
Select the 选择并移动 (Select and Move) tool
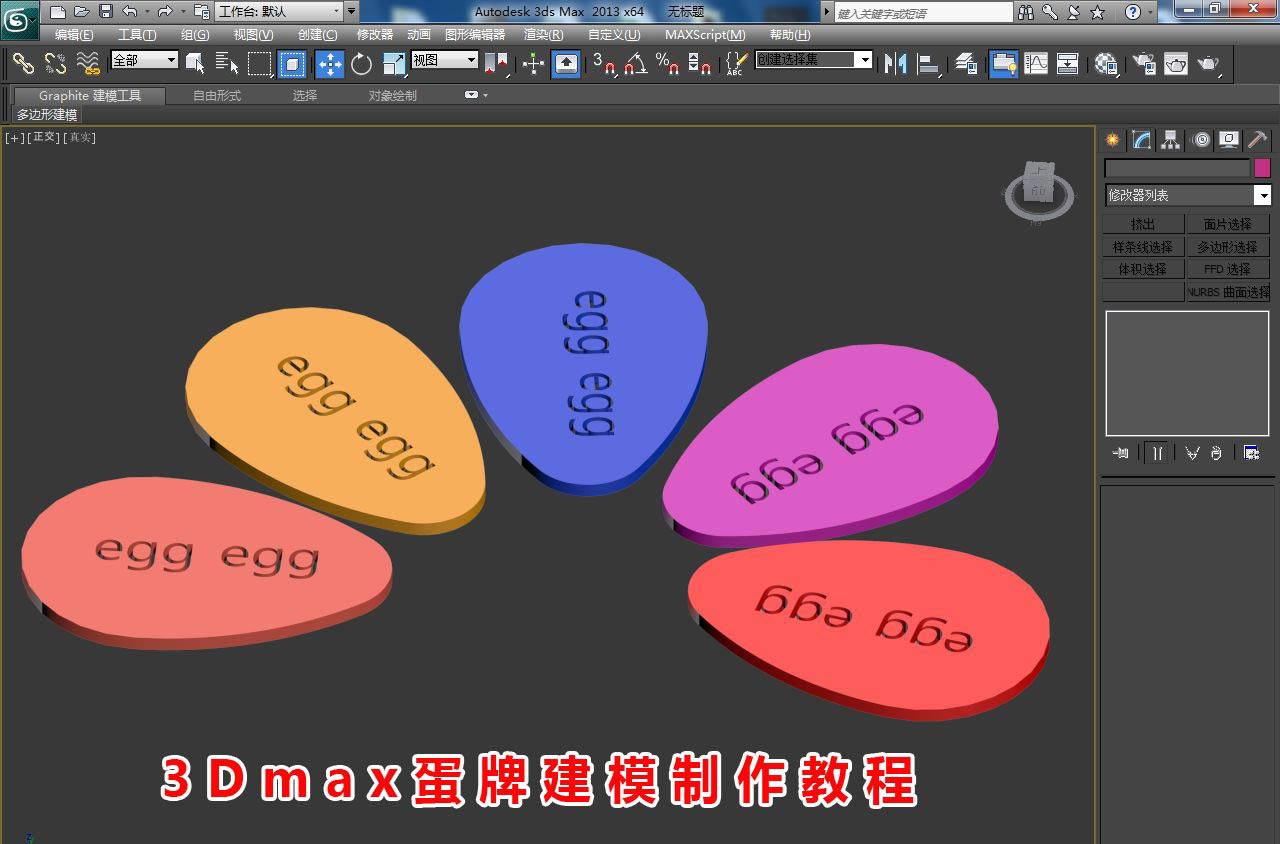click(328, 65)
